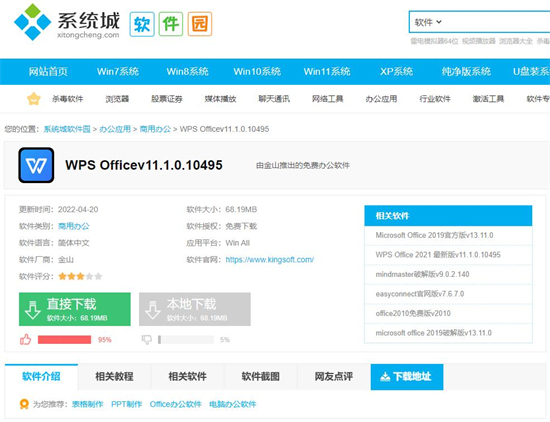Viewport: 550px width, 422px height.
Task: Open Microsoft Office 2019官方版 related software
Action: (434, 235)
